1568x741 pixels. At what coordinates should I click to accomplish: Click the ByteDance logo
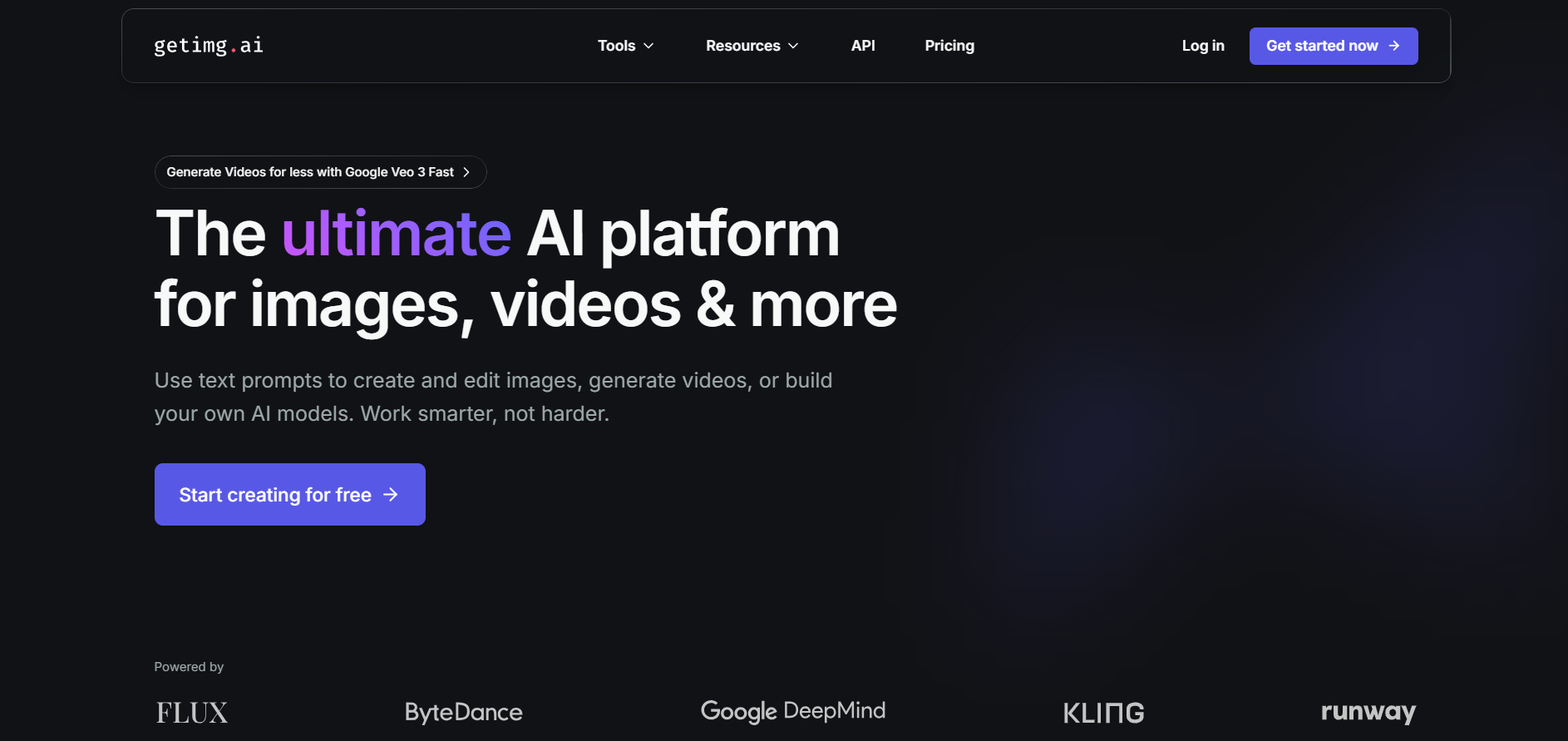click(x=463, y=712)
